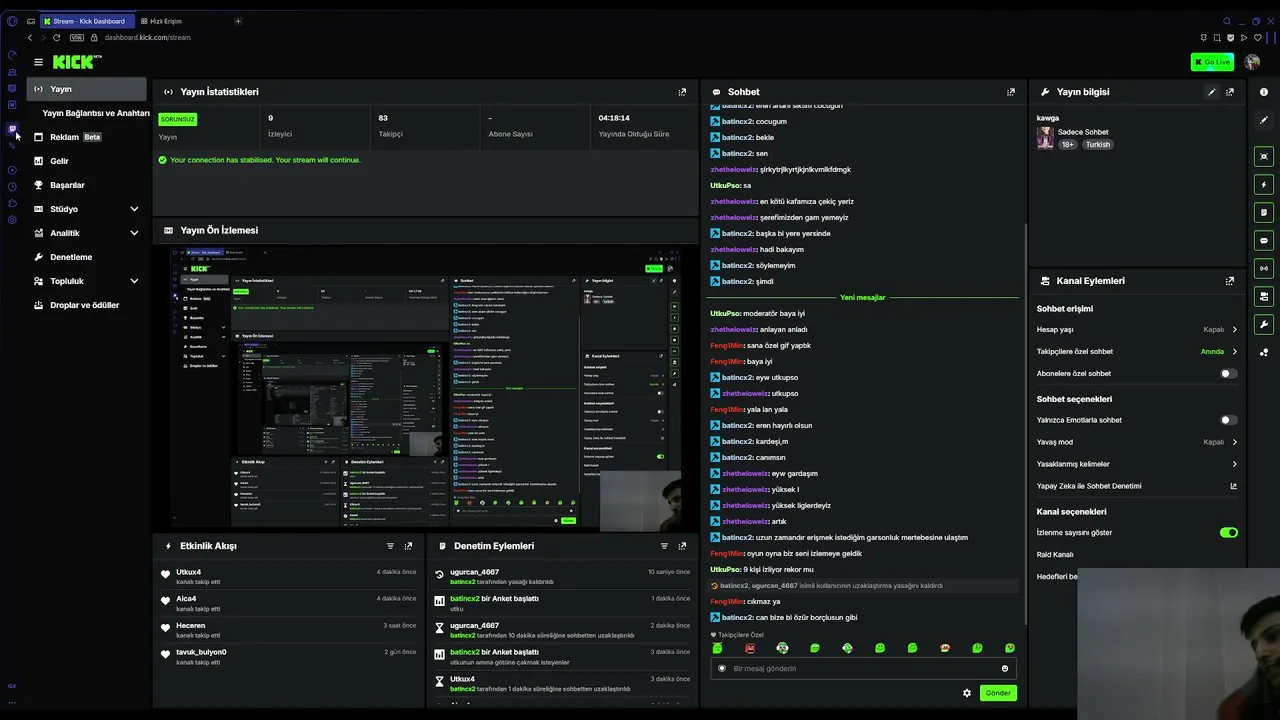The height and width of the screenshot is (720, 1280).
Task: Toggle the wrench widget in right rail
Action: click(x=1264, y=324)
